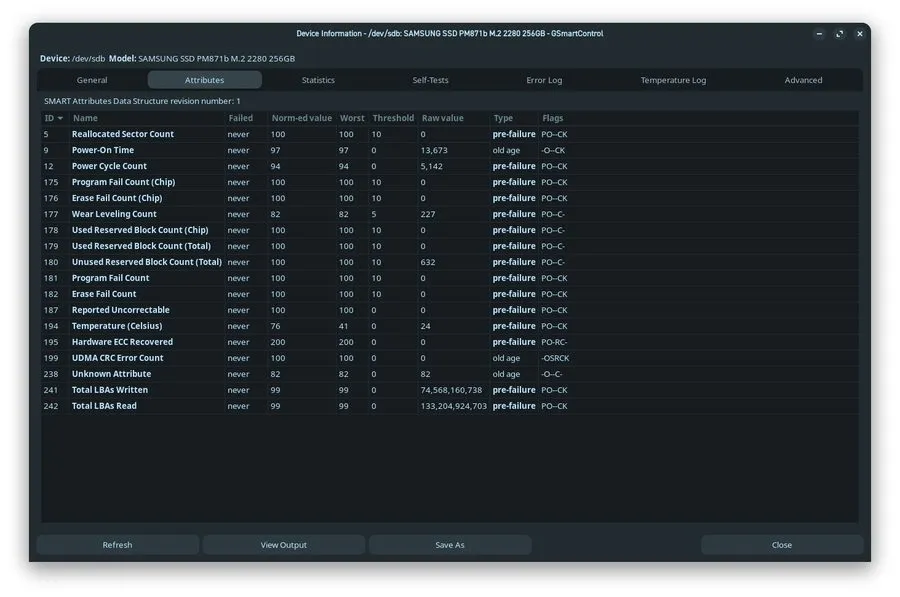The image size is (900, 597).
Task: Switch to the General tab
Action: [92, 80]
